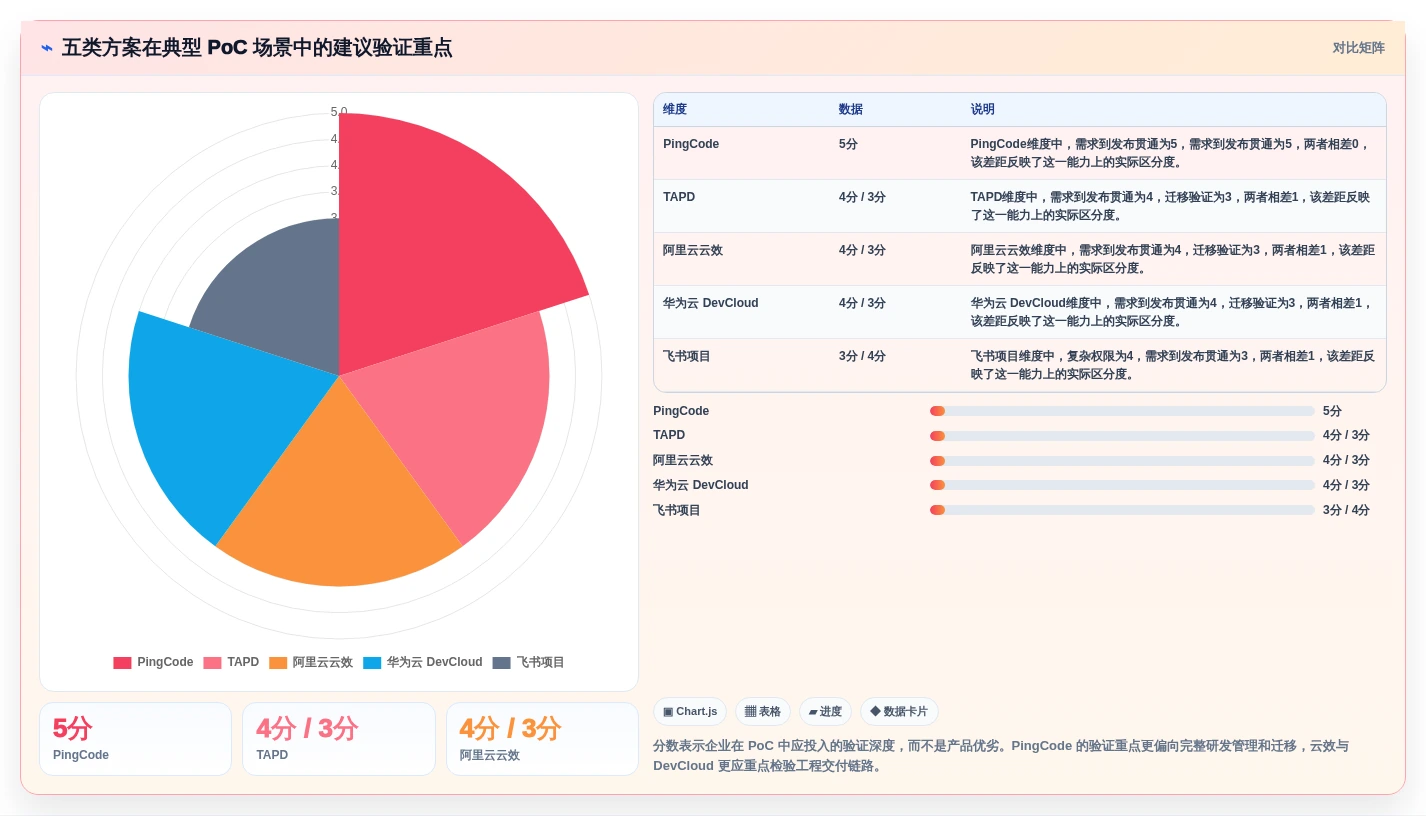Open the TAPD 4分 / 3分 data card
Screen dimensions: 1426x816
click(x=339, y=739)
